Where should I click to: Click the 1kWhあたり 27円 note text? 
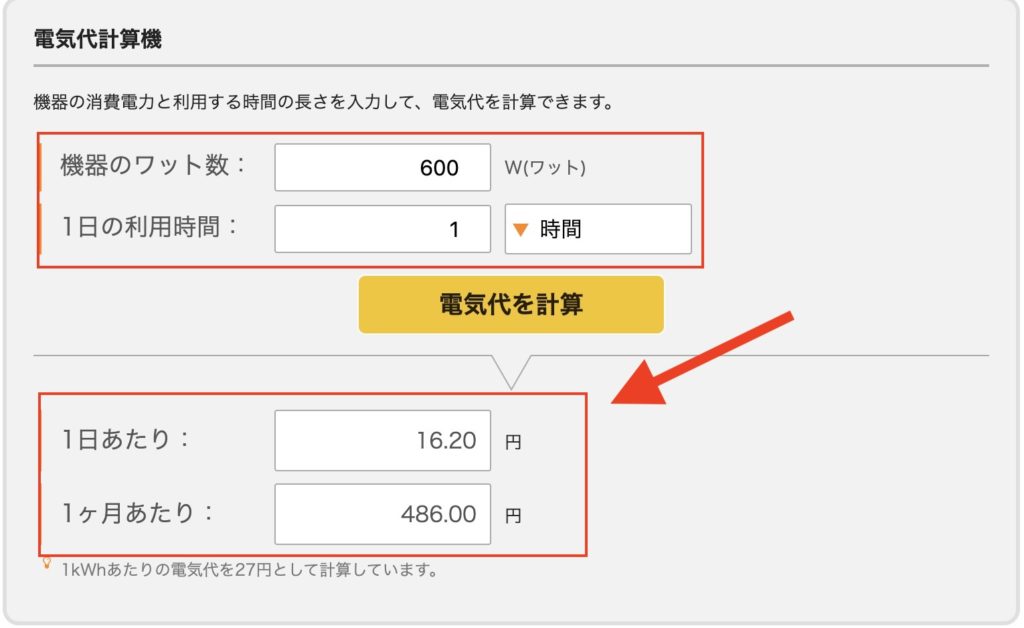pyautogui.click(x=249, y=571)
